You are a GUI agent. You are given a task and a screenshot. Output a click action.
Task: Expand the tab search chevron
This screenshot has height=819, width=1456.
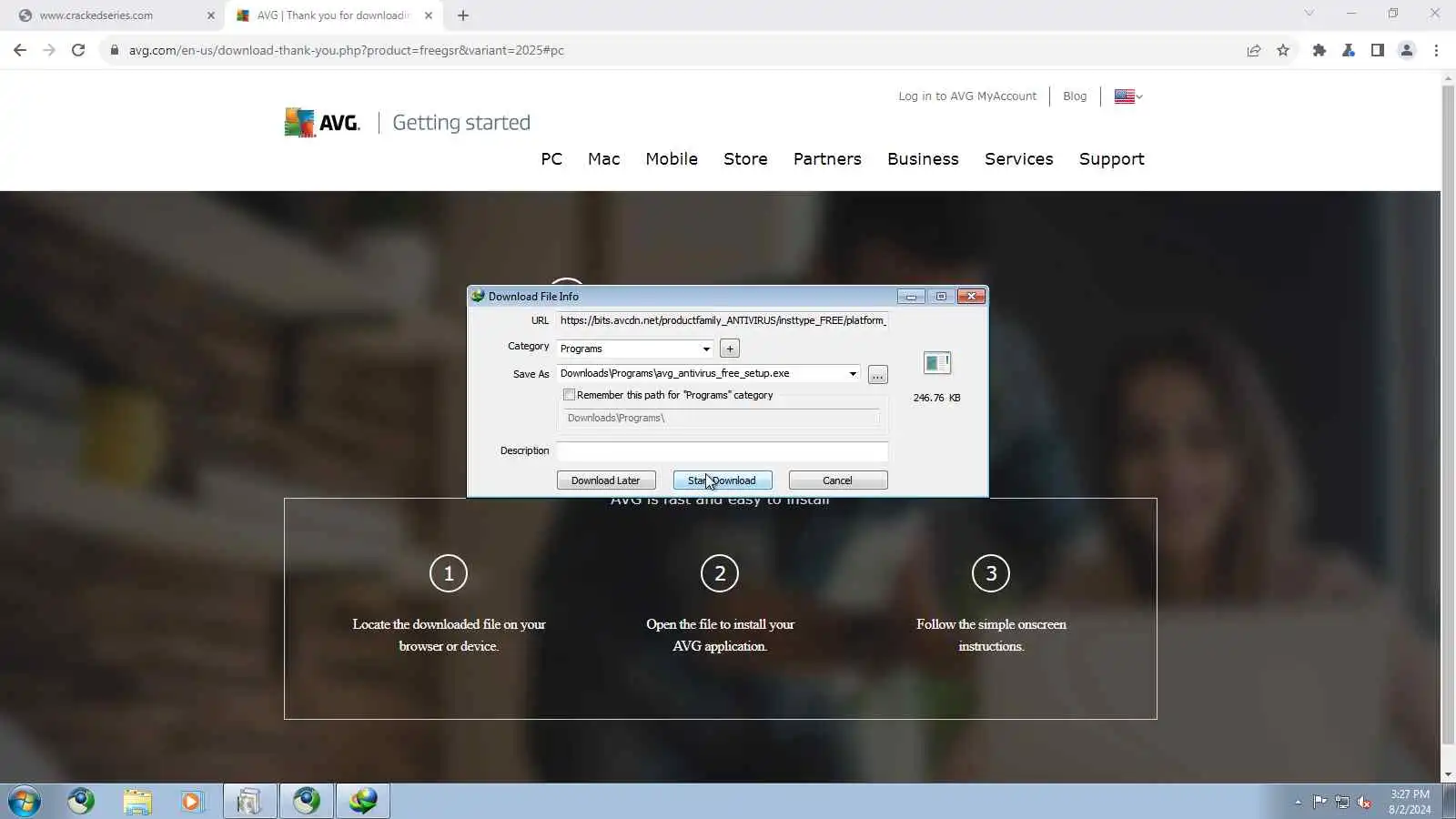[x=1309, y=14]
